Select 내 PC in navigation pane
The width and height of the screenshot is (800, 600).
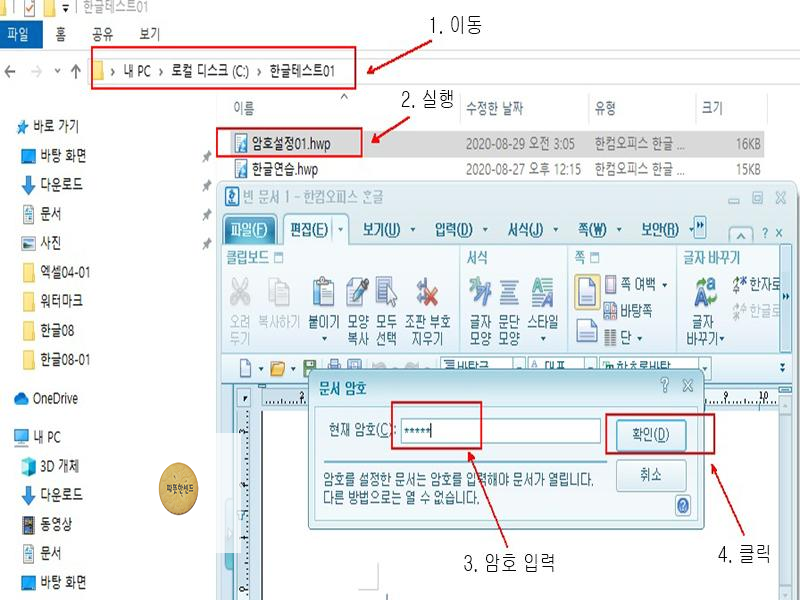point(37,437)
